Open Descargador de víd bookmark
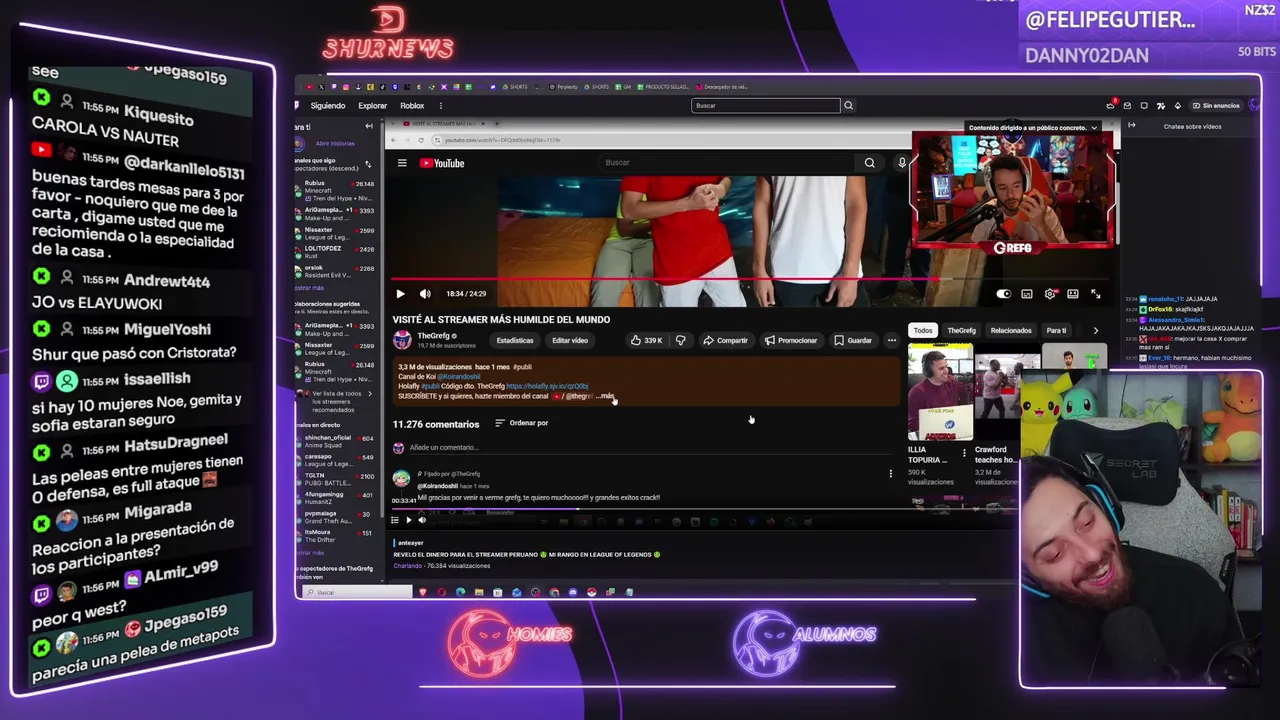This screenshot has height=720, width=1280. click(720, 87)
